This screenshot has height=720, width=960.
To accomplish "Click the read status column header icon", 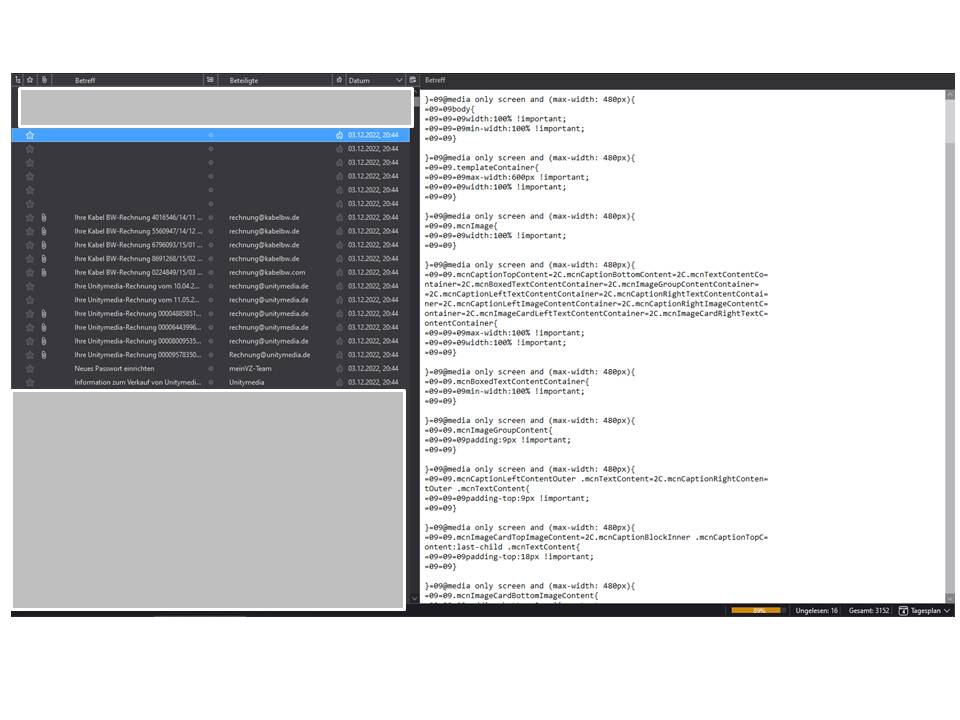I will click(210, 80).
